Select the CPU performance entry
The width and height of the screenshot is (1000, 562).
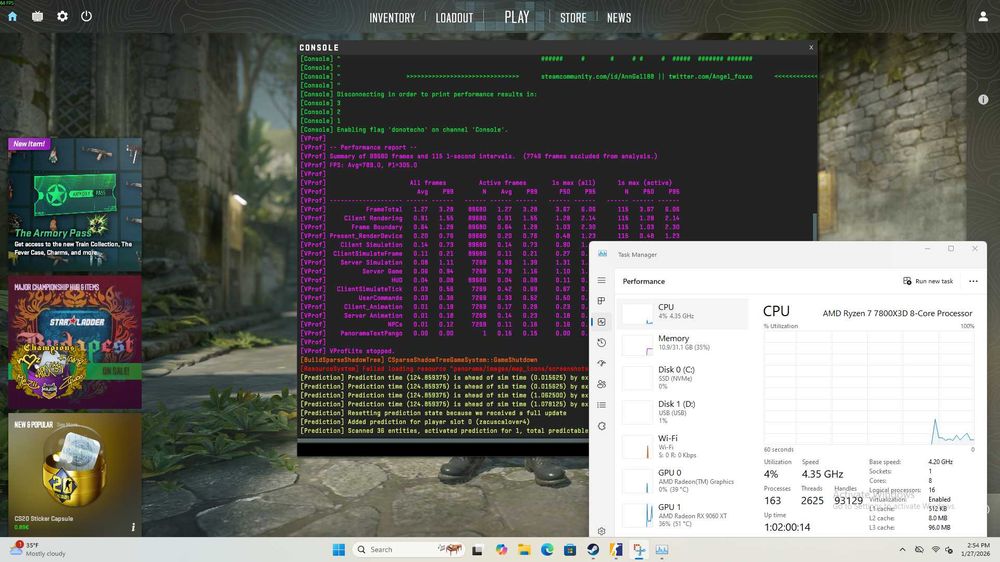pyautogui.click(x=682, y=313)
